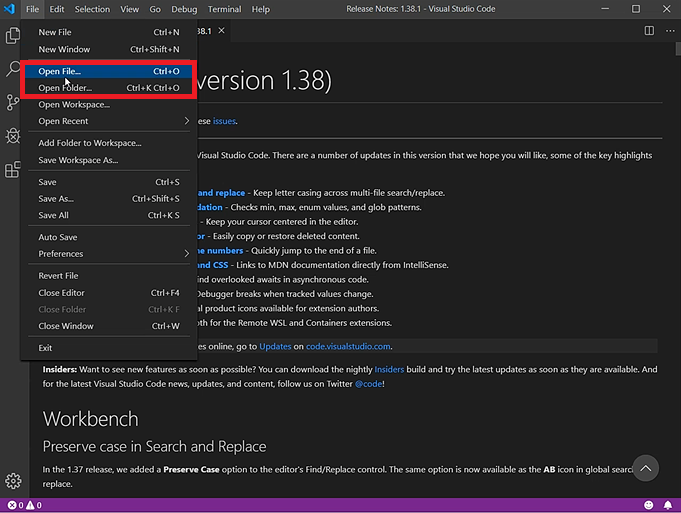Open the View menu
Screen dimensions: 681x513
(x=129, y=9)
